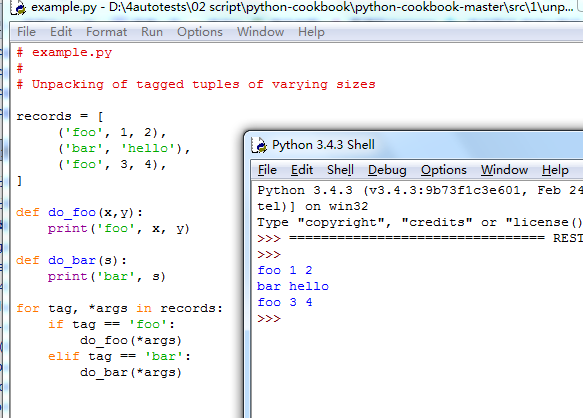Open File menu in Python Shell window
The image size is (583, 418).
[x=267, y=170]
